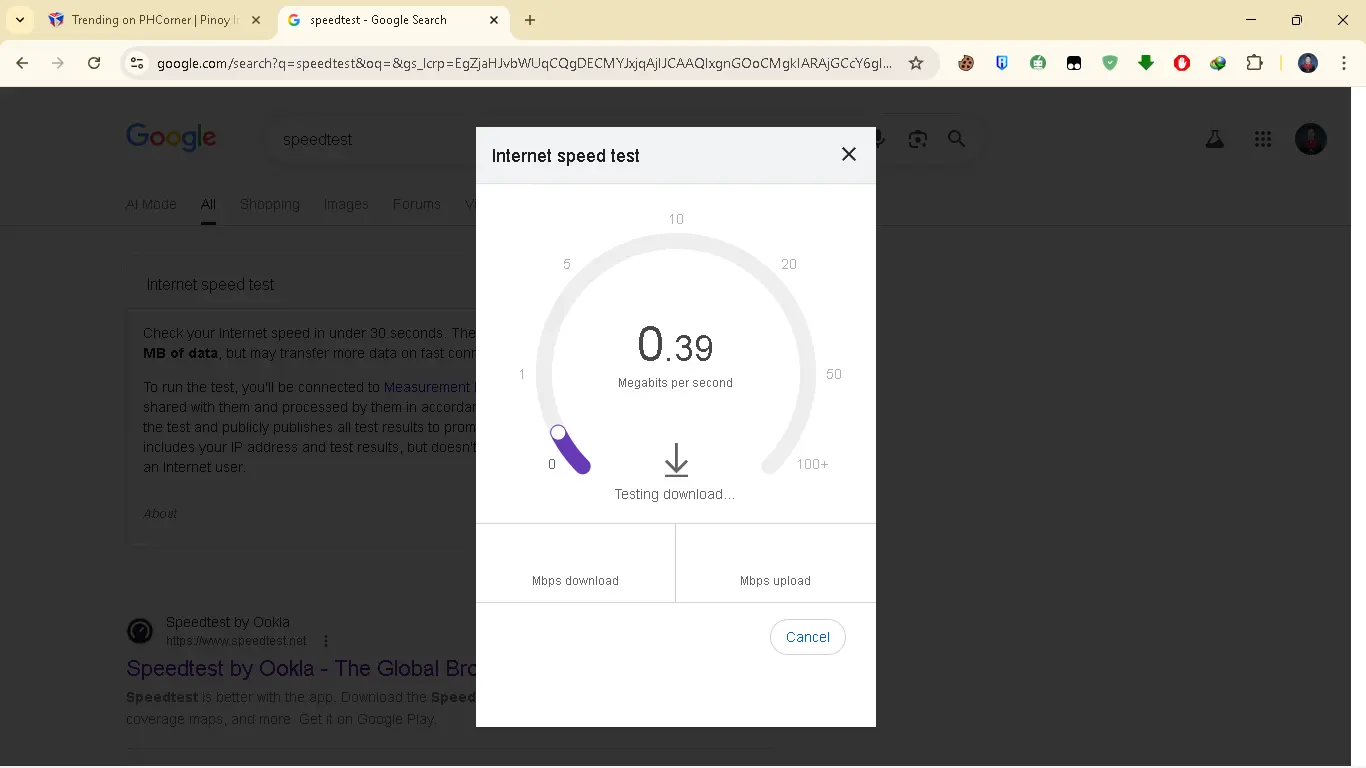Click the 'Megabits per second' label
The height and width of the screenshot is (768, 1366).
(675, 383)
